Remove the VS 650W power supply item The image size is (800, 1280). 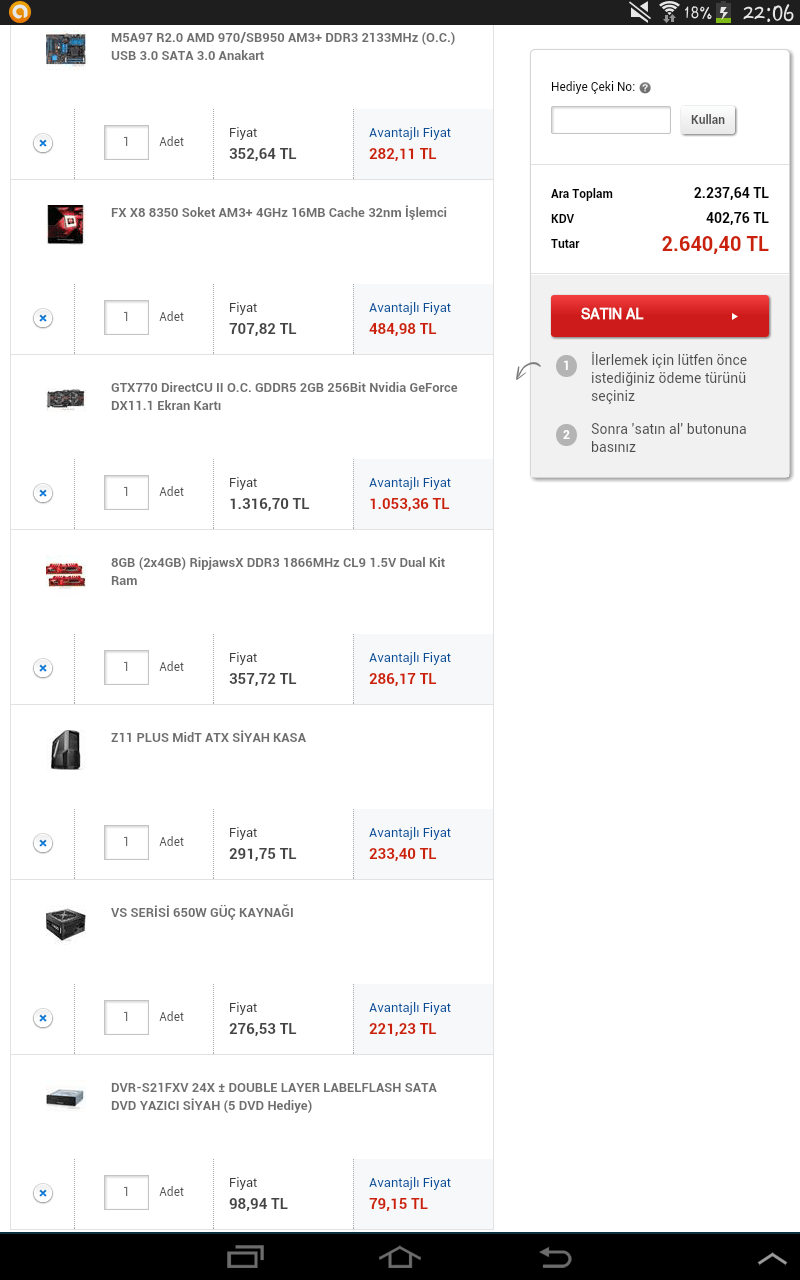[42, 1018]
